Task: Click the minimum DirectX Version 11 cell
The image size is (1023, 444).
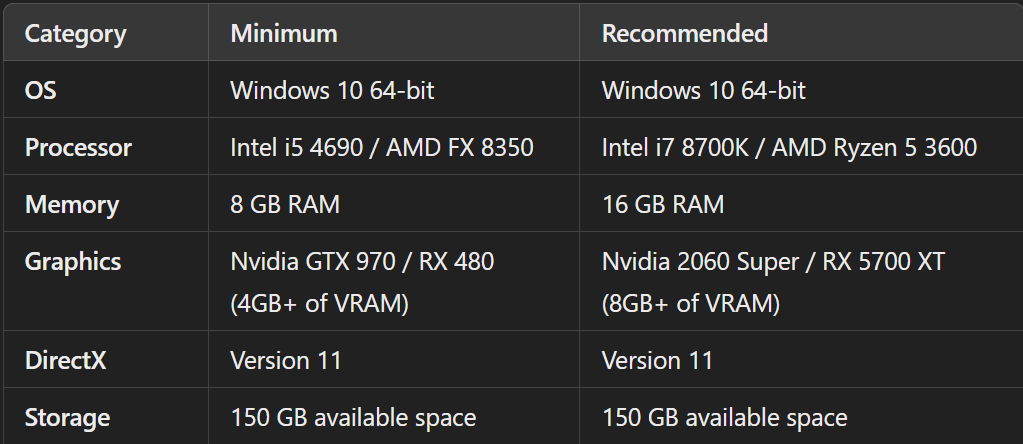Action: point(286,360)
